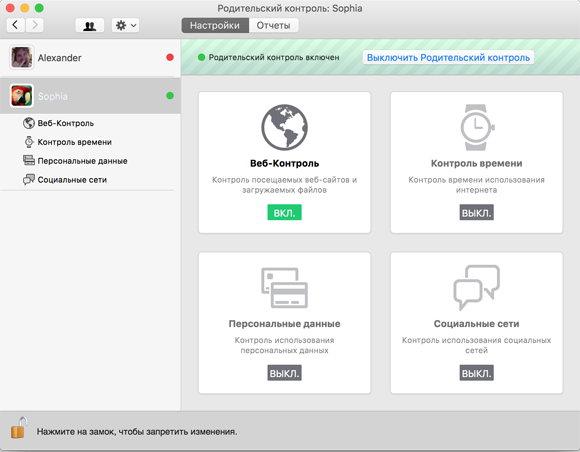Switch to the Отчеты tab
Viewport: 580px width, 452px height.
[x=273, y=26]
